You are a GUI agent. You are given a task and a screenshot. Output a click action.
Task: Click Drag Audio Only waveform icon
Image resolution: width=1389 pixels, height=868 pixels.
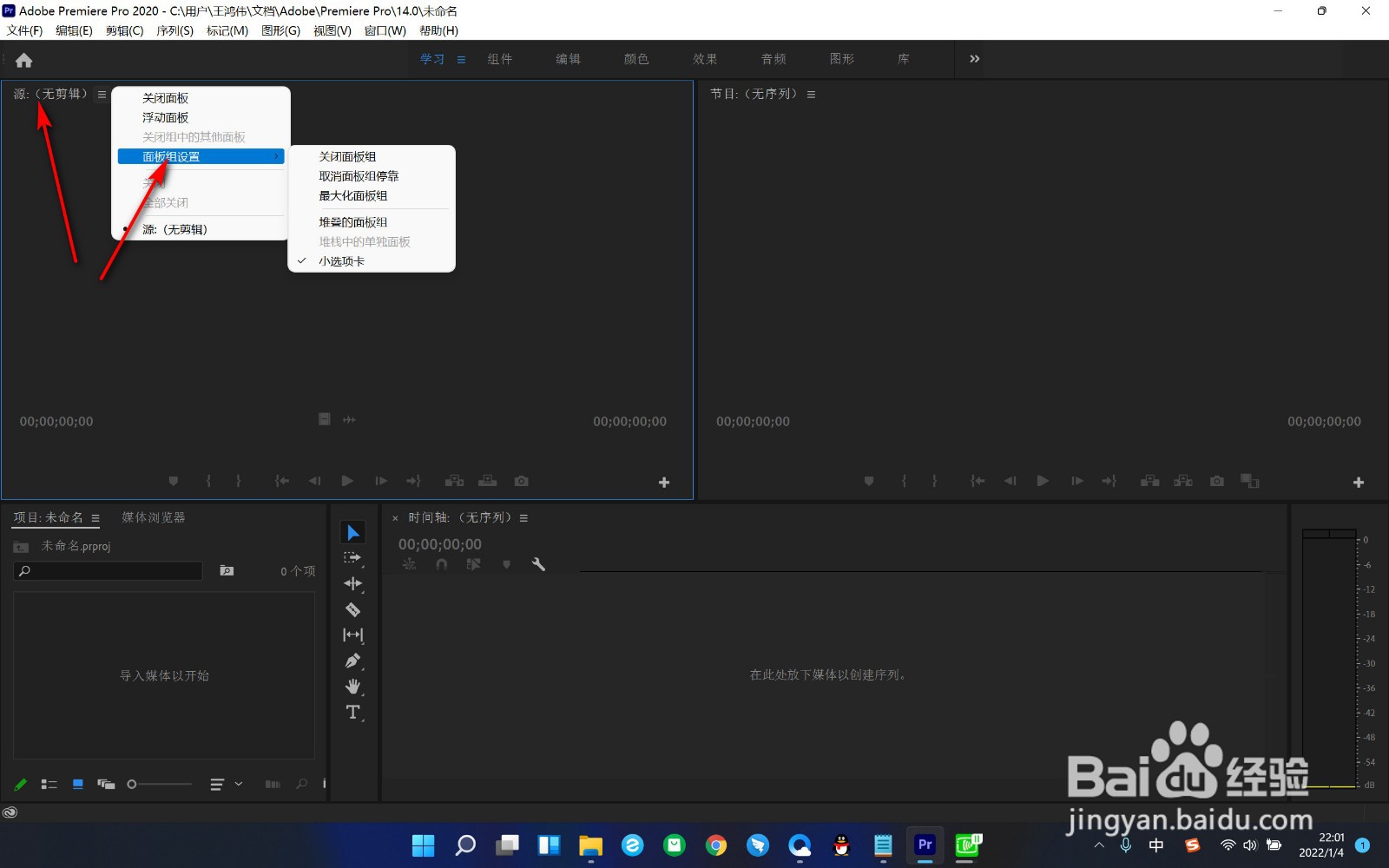click(349, 419)
